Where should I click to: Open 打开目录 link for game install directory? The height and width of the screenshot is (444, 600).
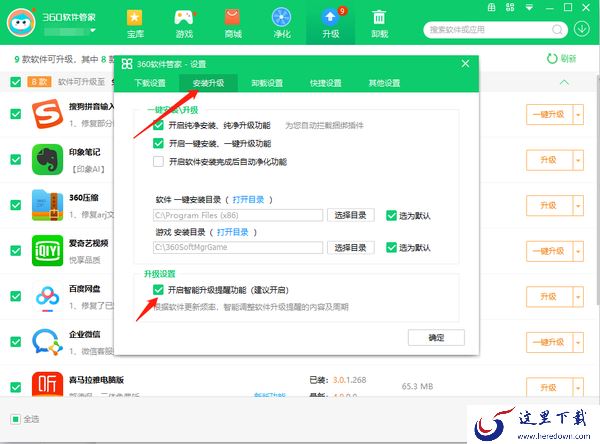click(x=233, y=232)
